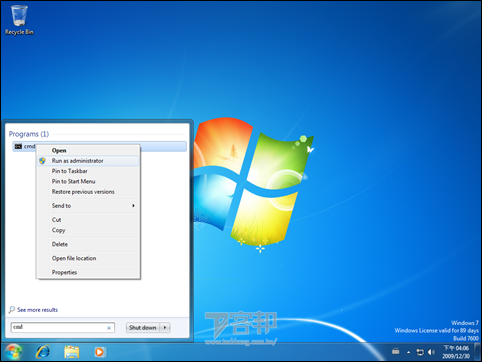Image resolution: width=482 pixels, height=362 pixels.
Task: Open Windows Explorer folder icon on taskbar
Action: (x=71, y=352)
